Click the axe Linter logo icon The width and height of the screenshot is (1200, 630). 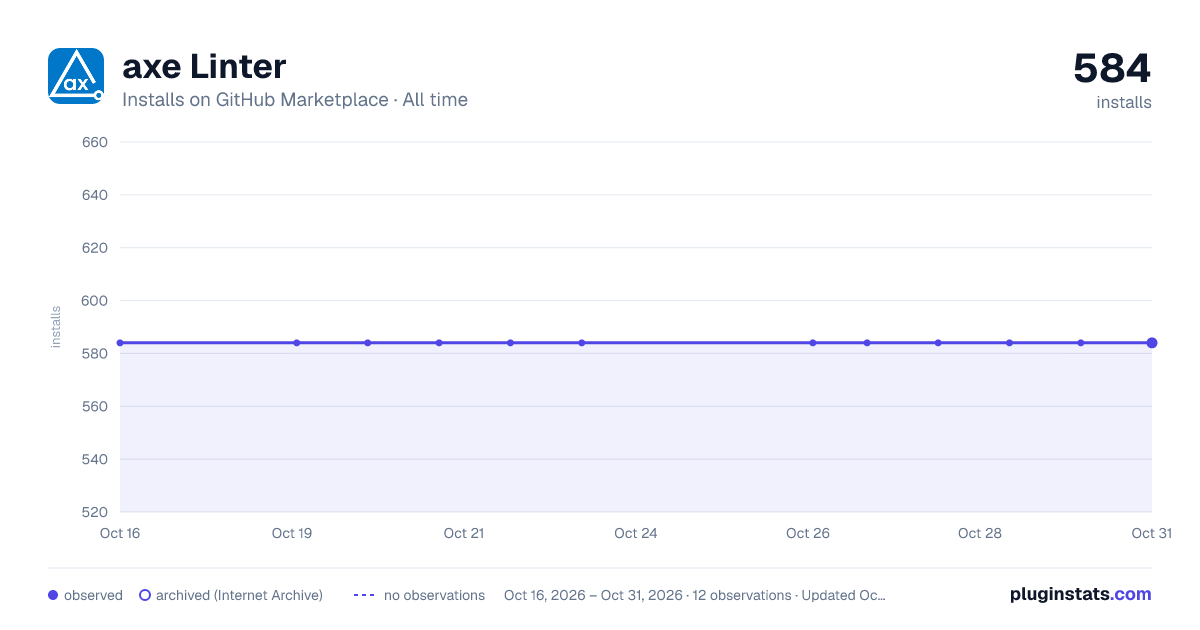[x=76, y=76]
